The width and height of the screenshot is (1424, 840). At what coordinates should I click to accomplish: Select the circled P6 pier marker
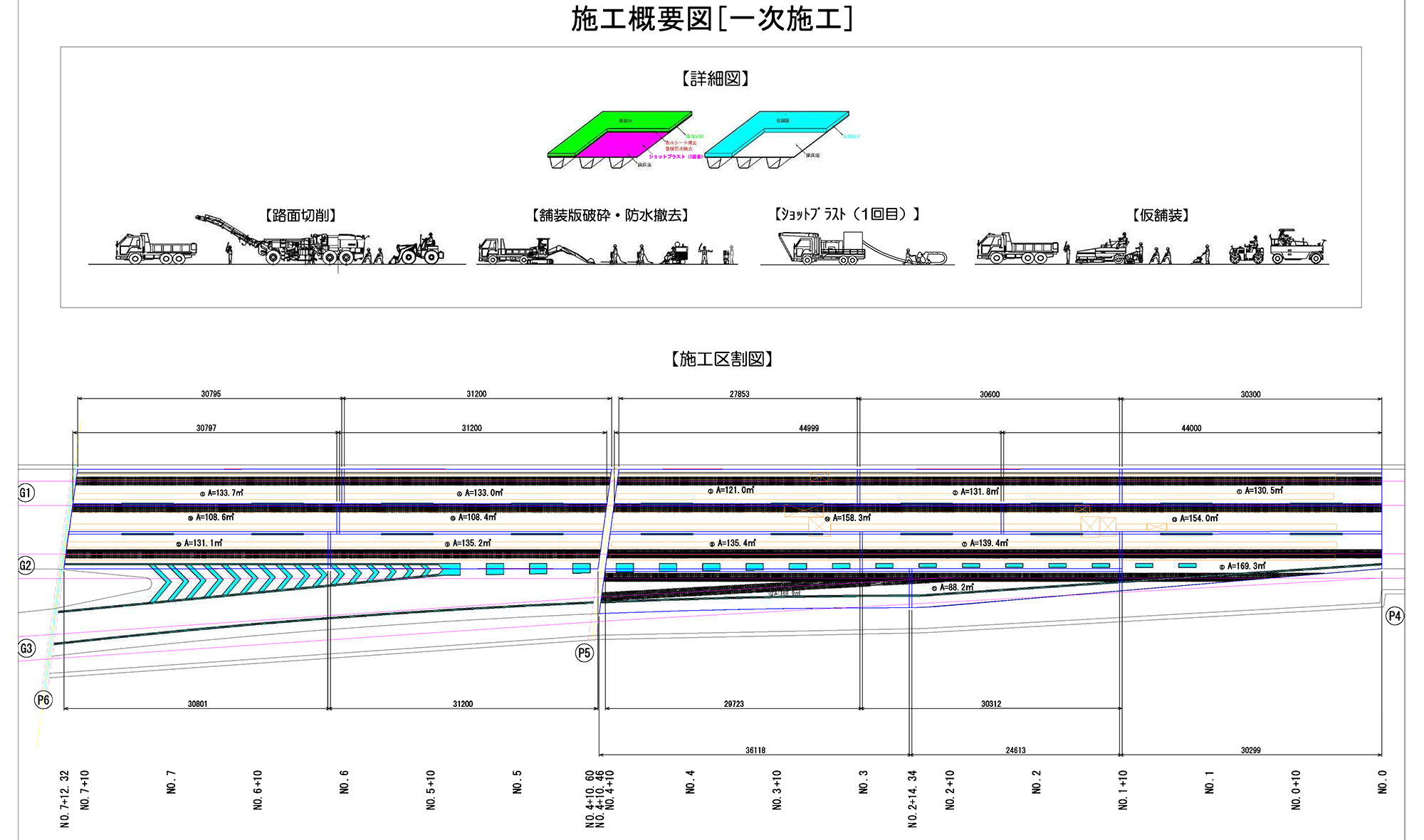(43, 700)
